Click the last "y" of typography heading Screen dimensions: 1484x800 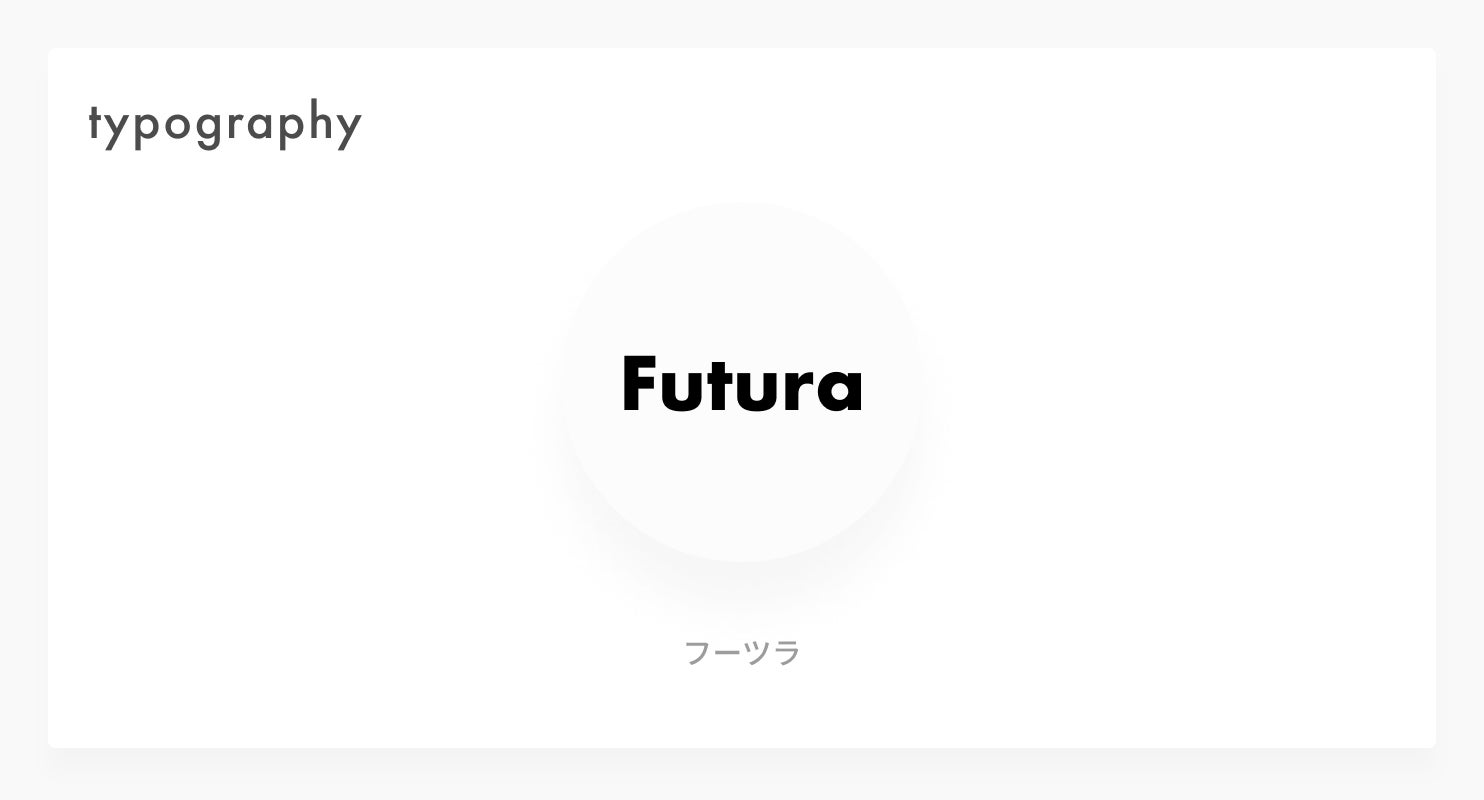[348, 131]
